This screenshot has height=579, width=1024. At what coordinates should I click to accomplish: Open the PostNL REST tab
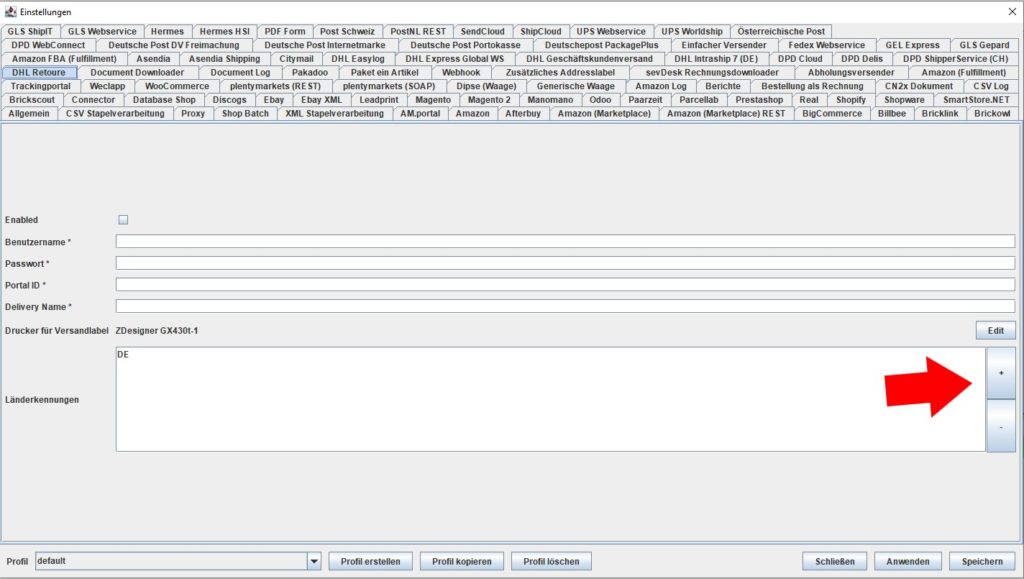coord(418,31)
